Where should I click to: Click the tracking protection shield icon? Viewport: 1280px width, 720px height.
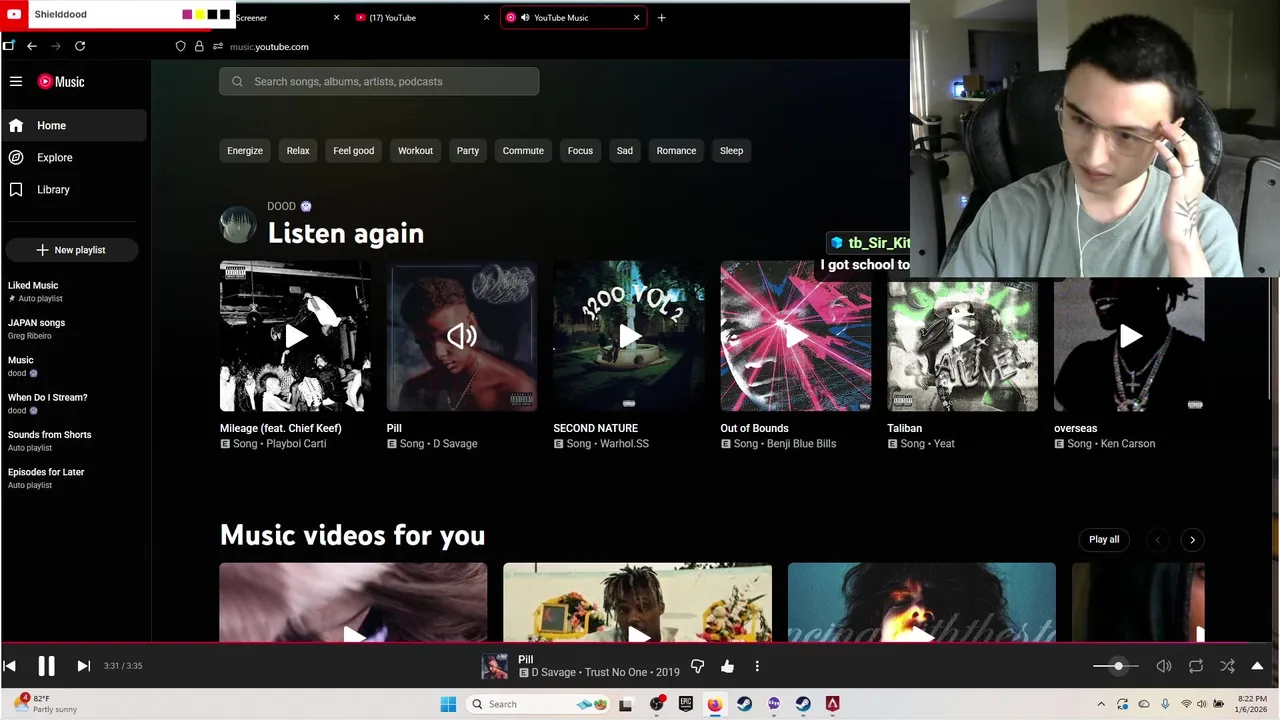[181, 46]
